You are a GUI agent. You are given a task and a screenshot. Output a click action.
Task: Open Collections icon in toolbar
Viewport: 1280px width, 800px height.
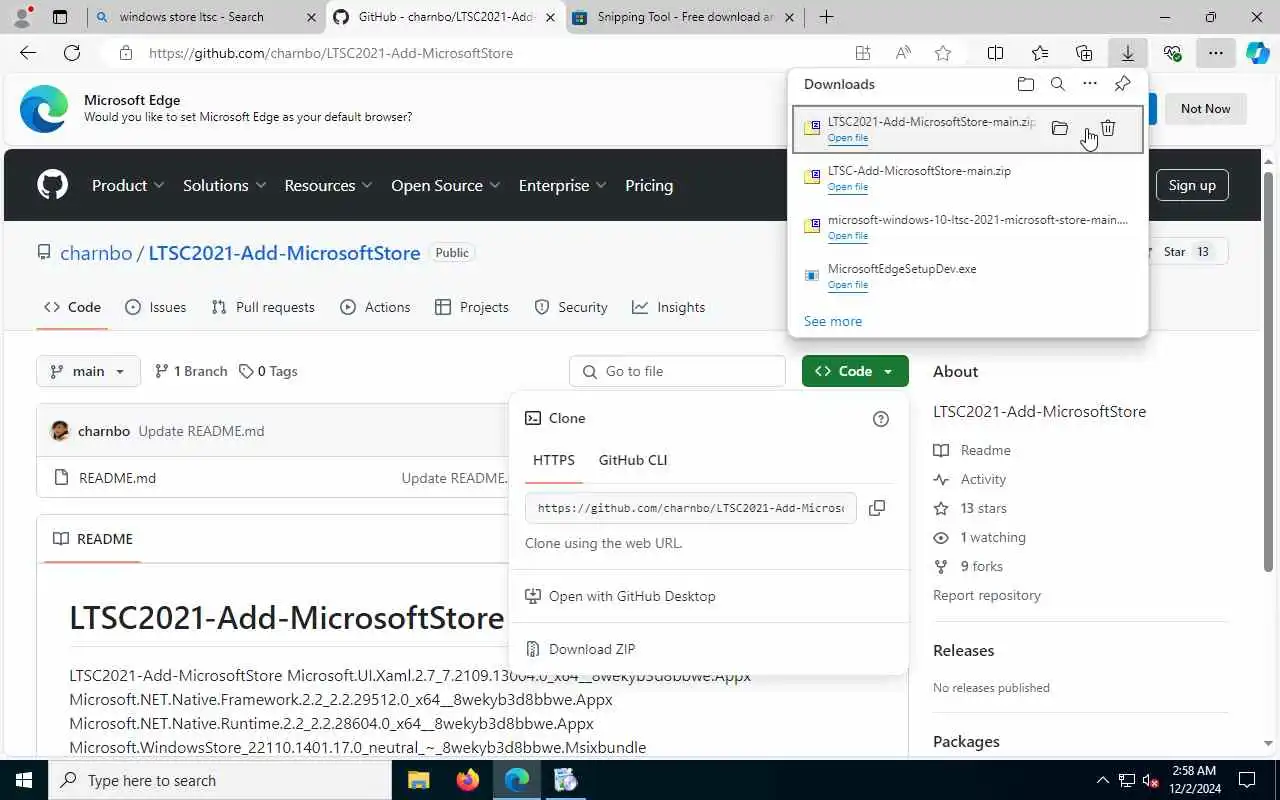click(x=1084, y=53)
